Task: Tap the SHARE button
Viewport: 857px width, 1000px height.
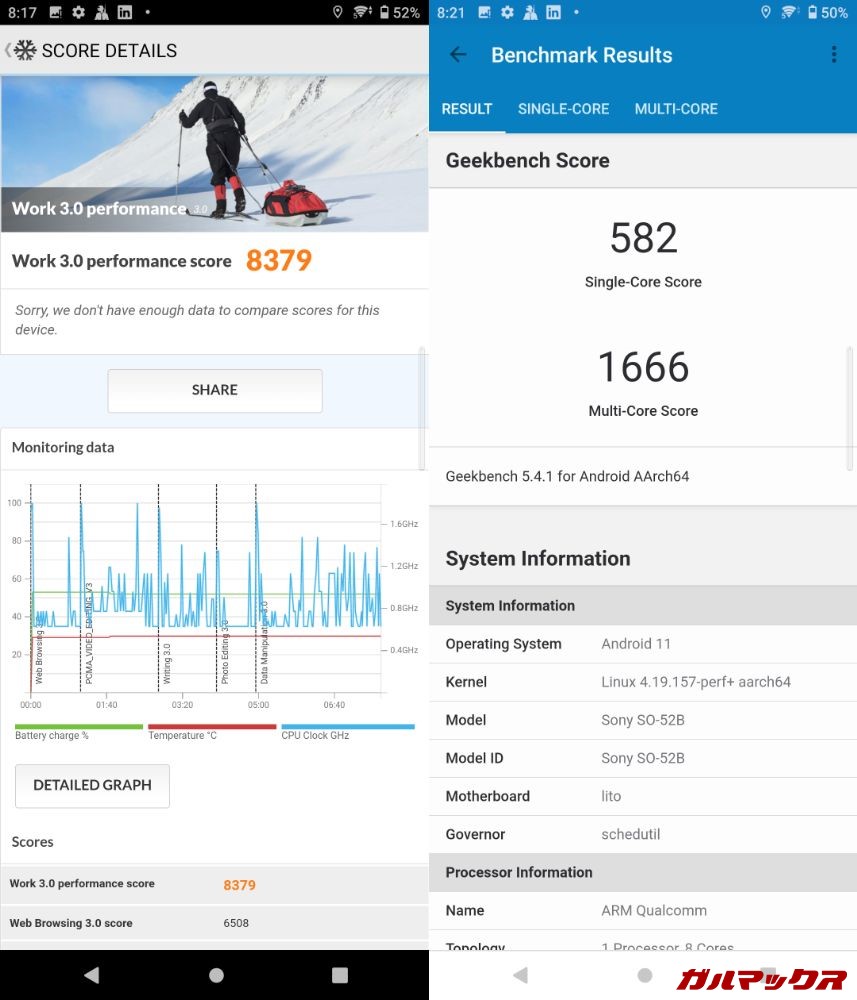Action: (215, 390)
